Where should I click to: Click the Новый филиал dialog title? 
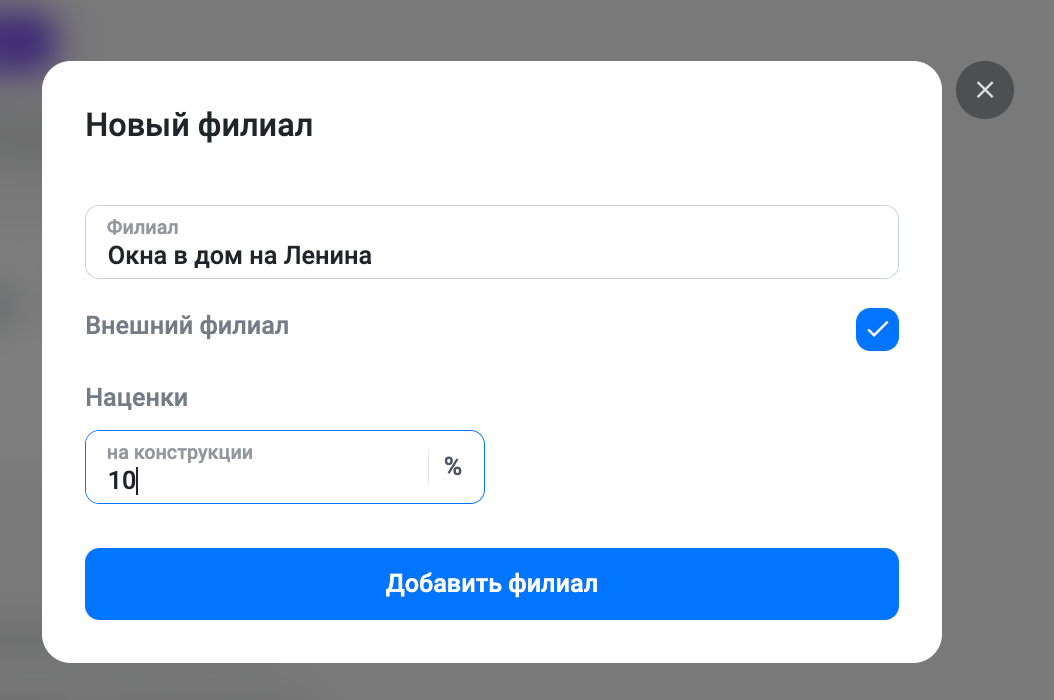pos(199,126)
